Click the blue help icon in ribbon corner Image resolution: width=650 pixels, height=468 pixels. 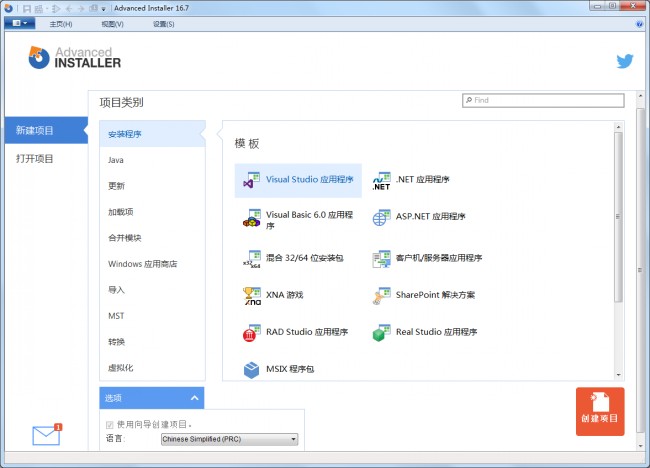(639, 24)
